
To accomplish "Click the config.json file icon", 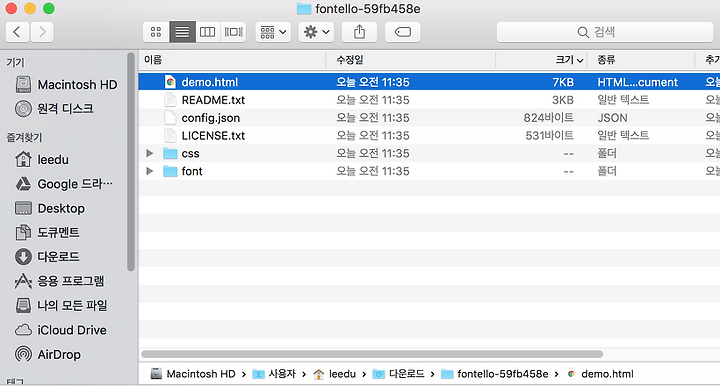I will pyautogui.click(x=170, y=117).
